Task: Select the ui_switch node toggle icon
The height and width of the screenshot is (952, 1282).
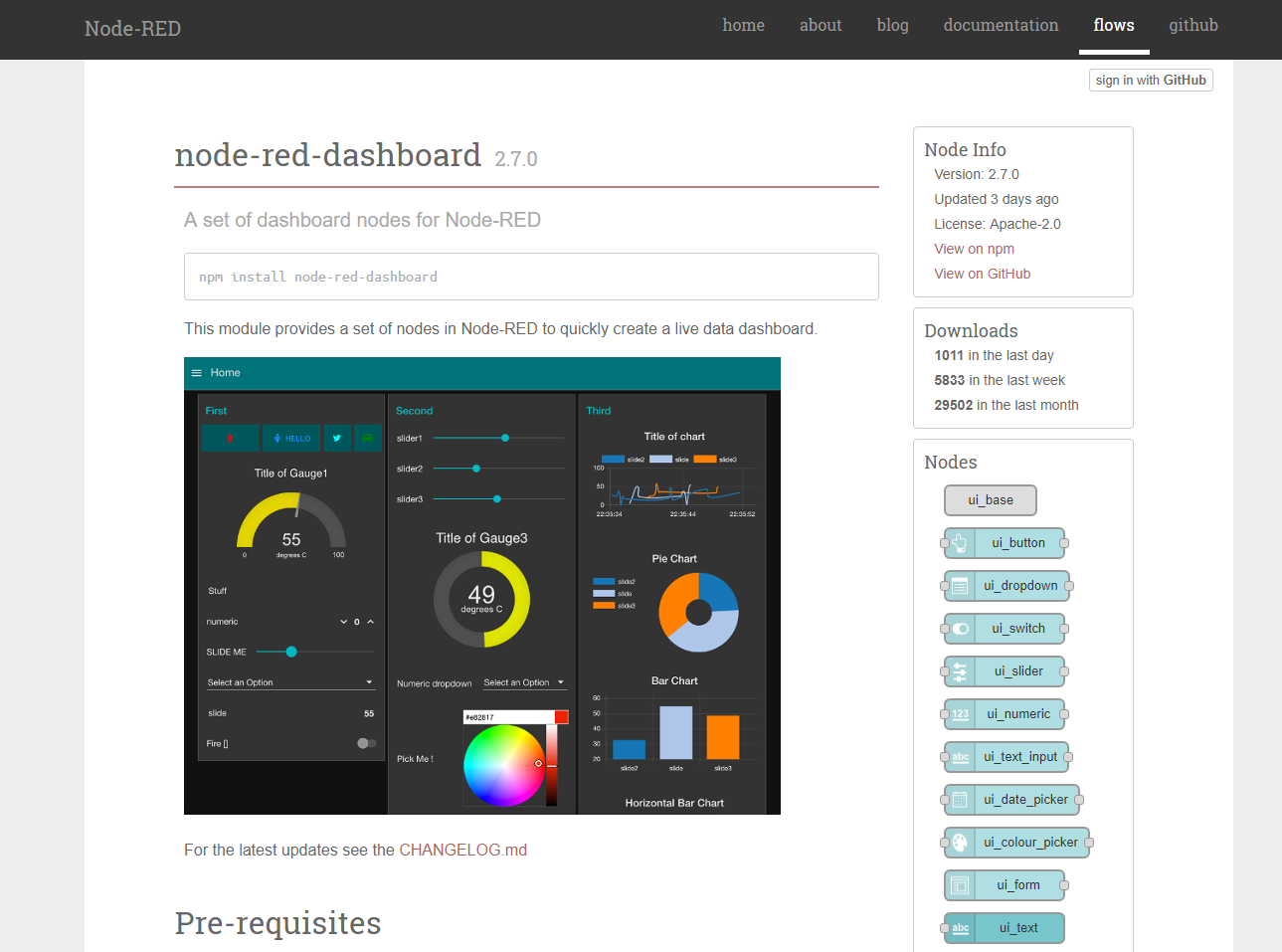Action: (x=959, y=629)
